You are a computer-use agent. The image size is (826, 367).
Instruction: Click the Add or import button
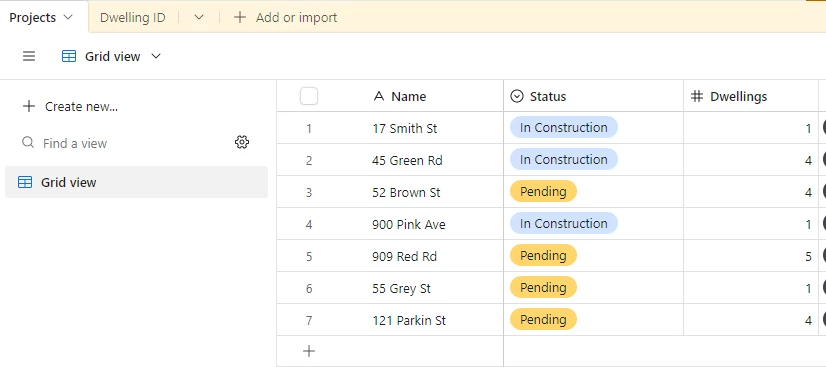pyautogui.click(x=285, y=17)
